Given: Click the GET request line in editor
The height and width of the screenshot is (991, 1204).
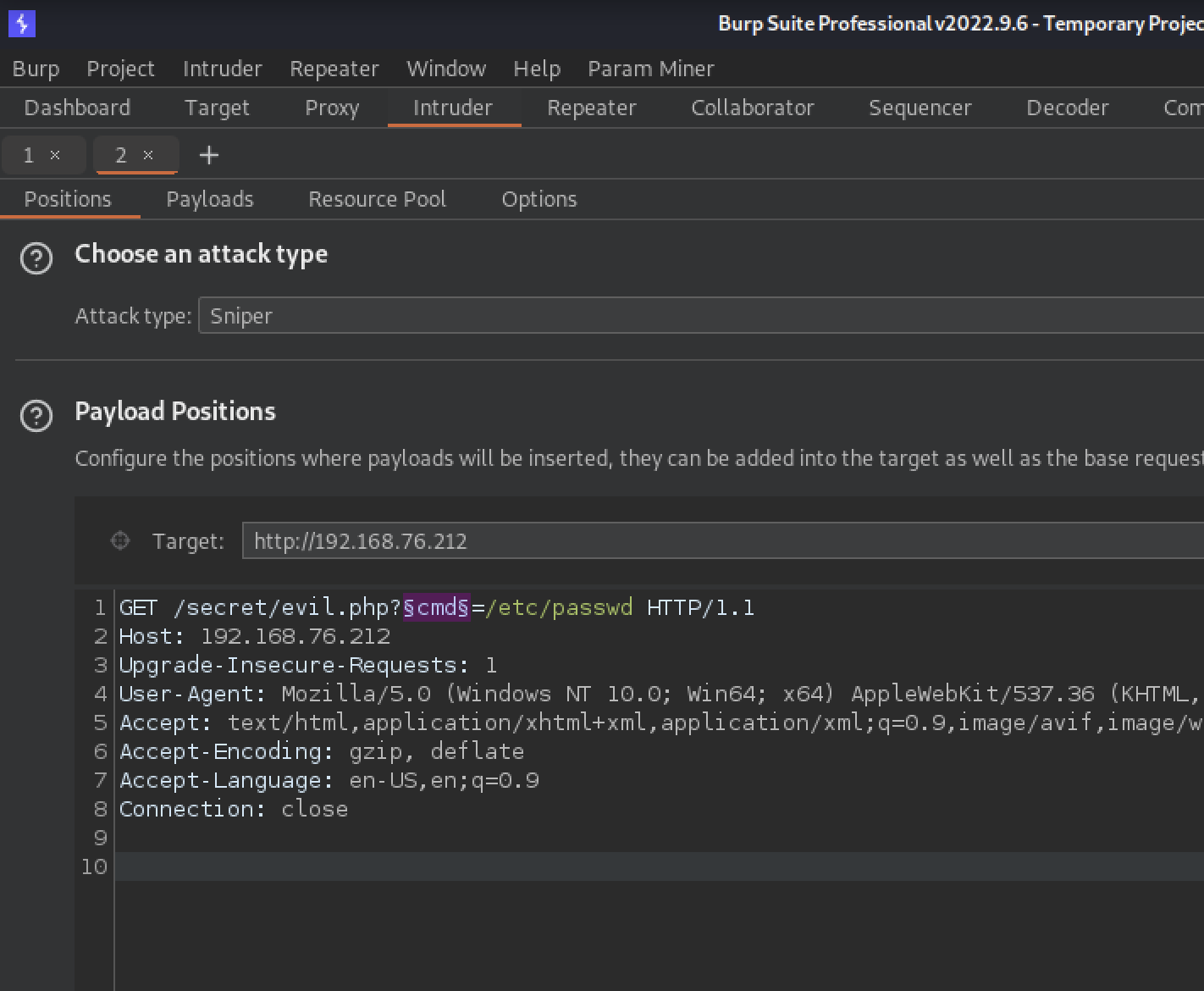Looking at the screenshot, I should click(437, 608).
